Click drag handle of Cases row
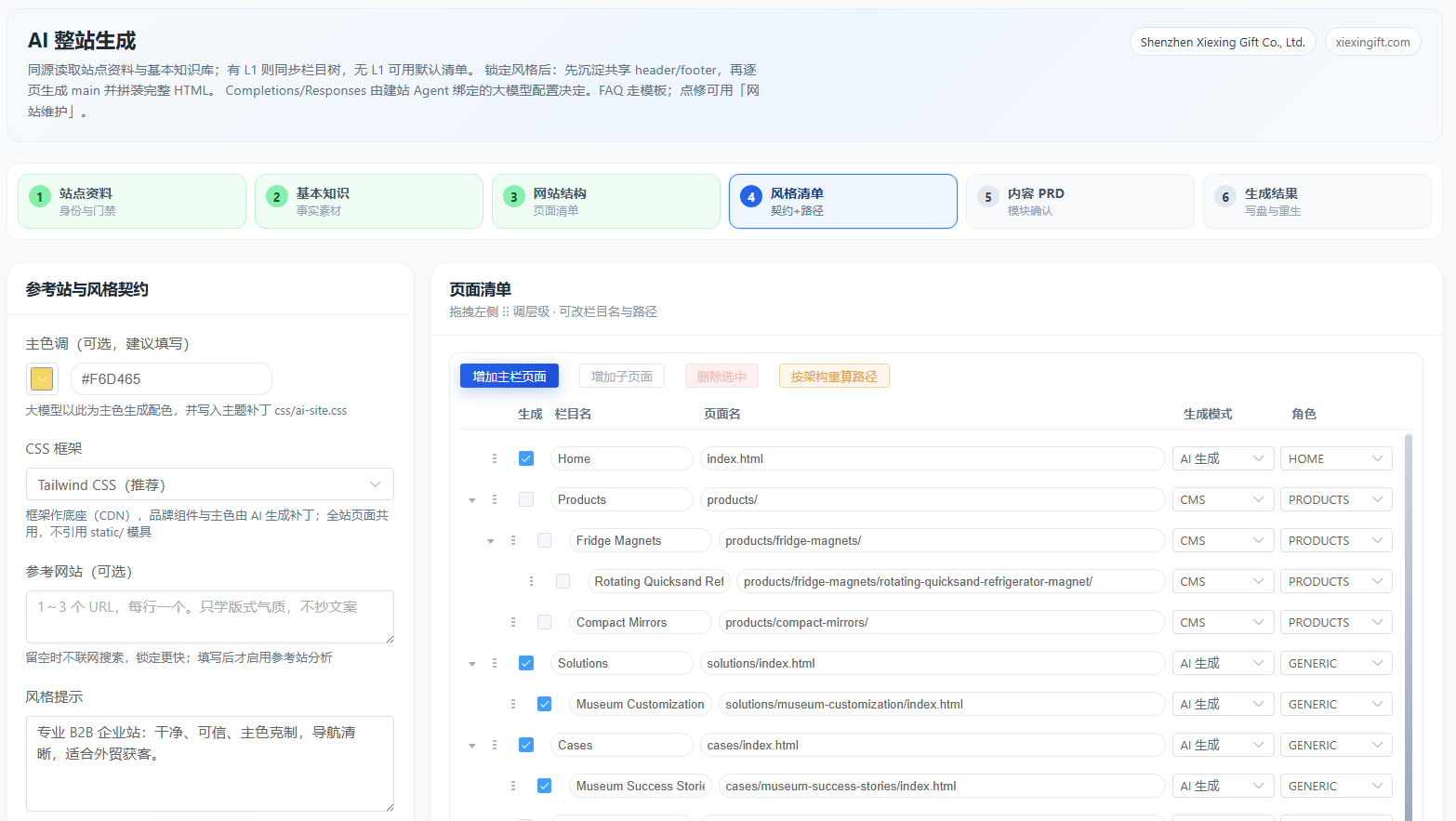The width and height of the screenshot is (1456, 821). click(x=495, y=745)
